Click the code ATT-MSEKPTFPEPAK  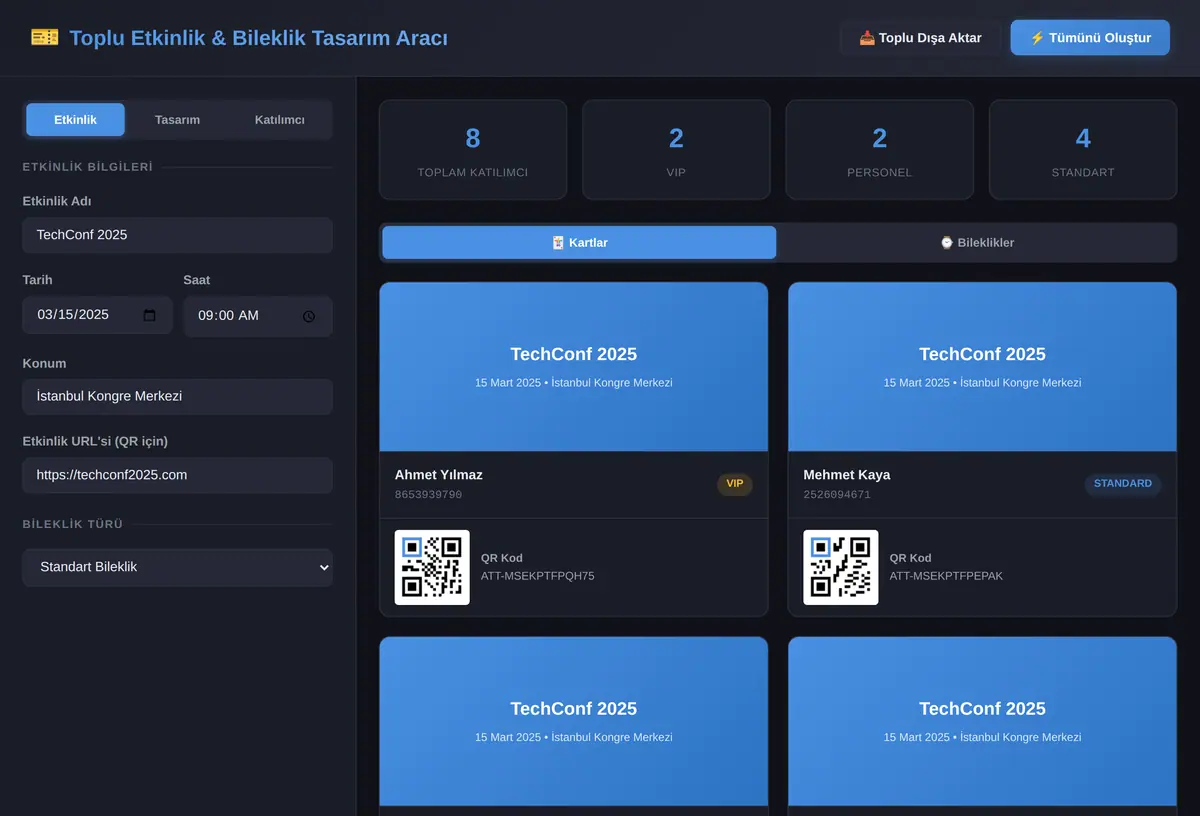[947, 576]
